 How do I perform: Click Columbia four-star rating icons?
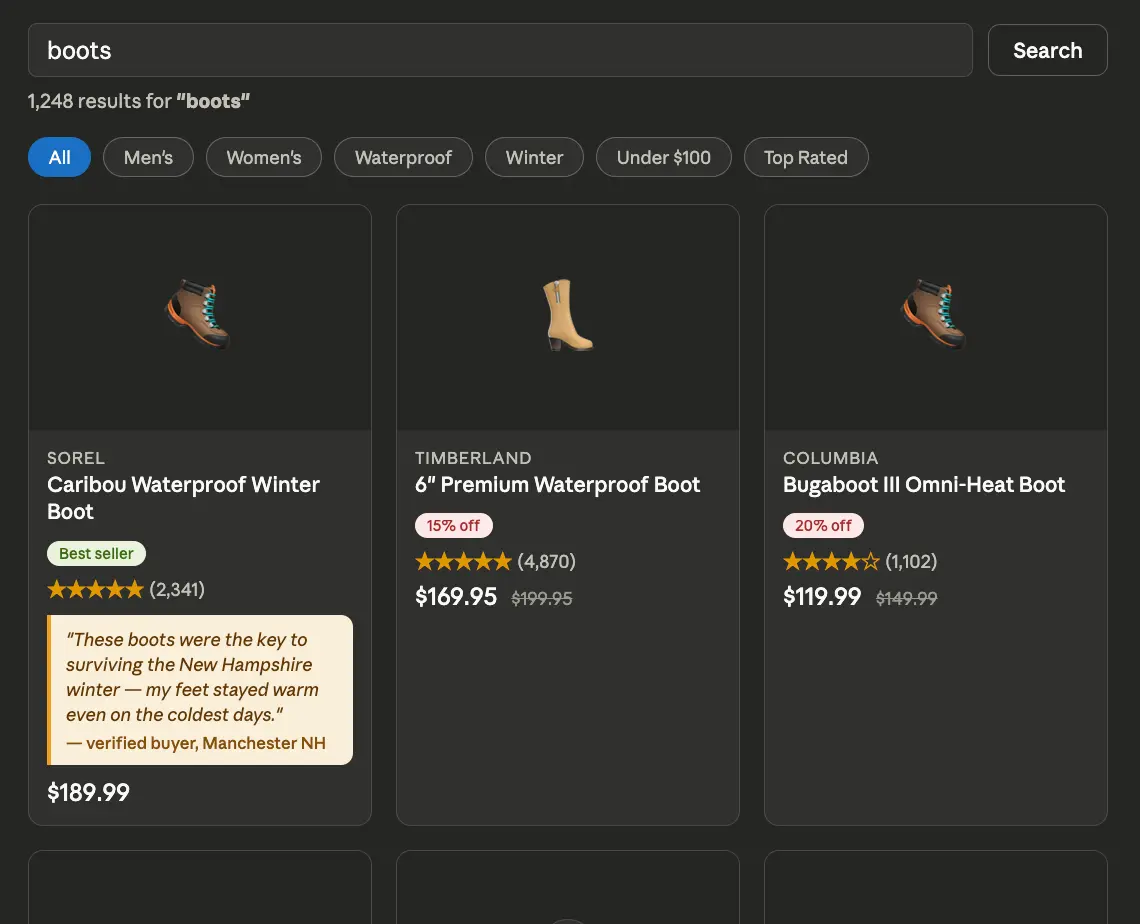click(831, 562)
